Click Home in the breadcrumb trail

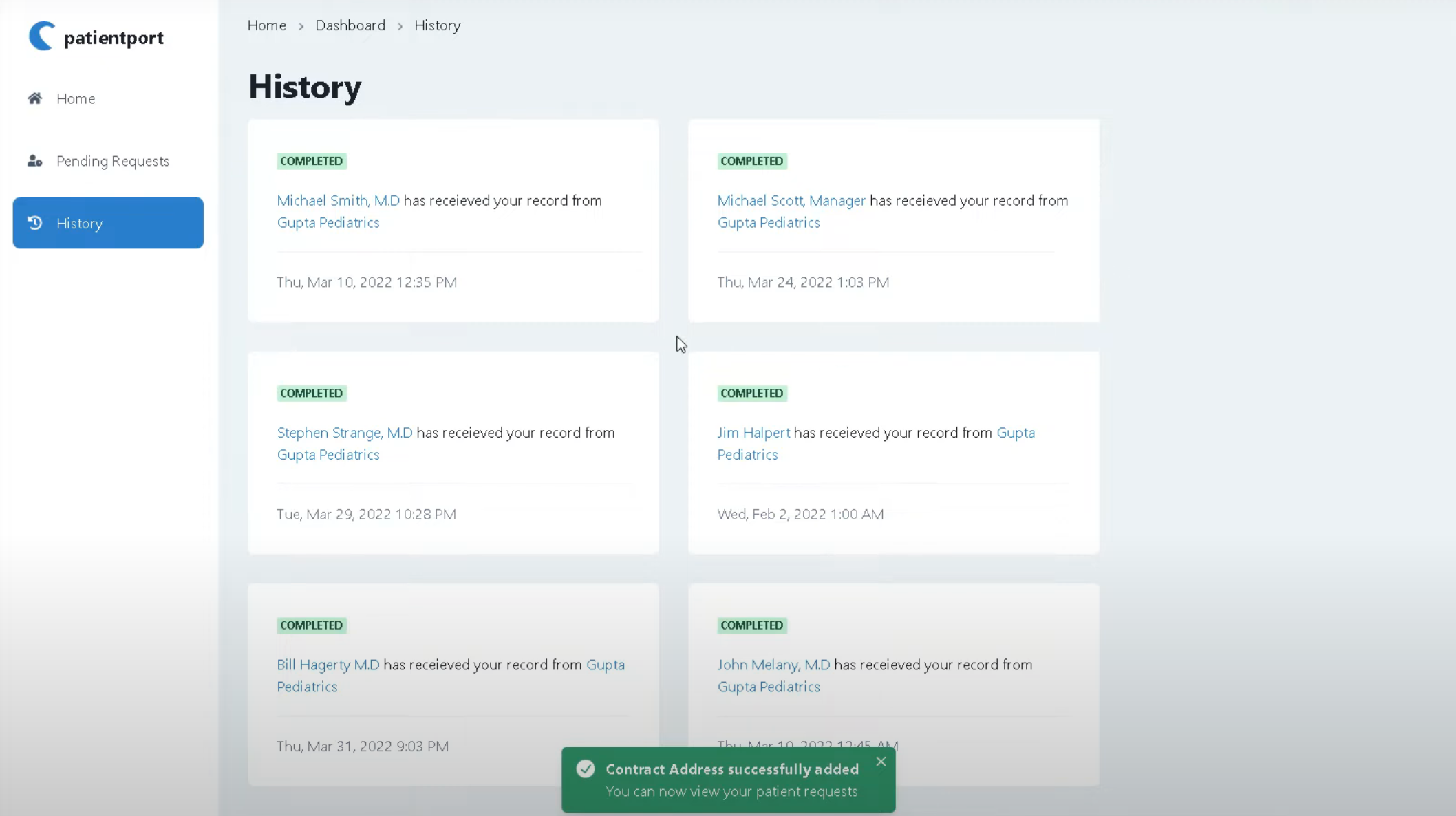pyautogui.click(x=266, y=25)
